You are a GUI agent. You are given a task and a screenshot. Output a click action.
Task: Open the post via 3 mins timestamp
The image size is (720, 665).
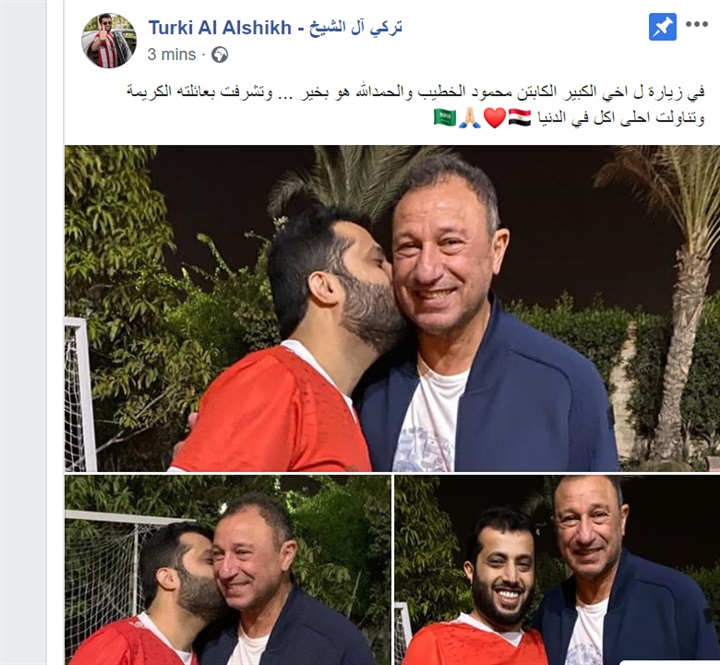click(171, 55)
